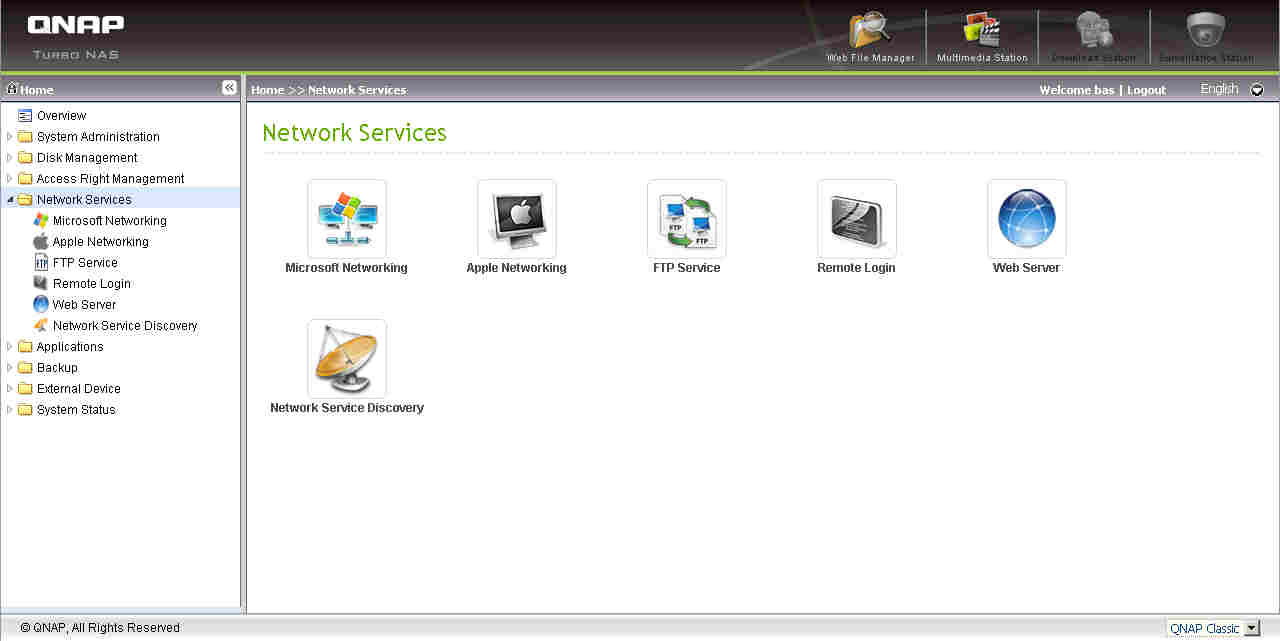
Task: Click the sidebar FTP Service icon
Action: pyautogui.click(x=41, y=262)
